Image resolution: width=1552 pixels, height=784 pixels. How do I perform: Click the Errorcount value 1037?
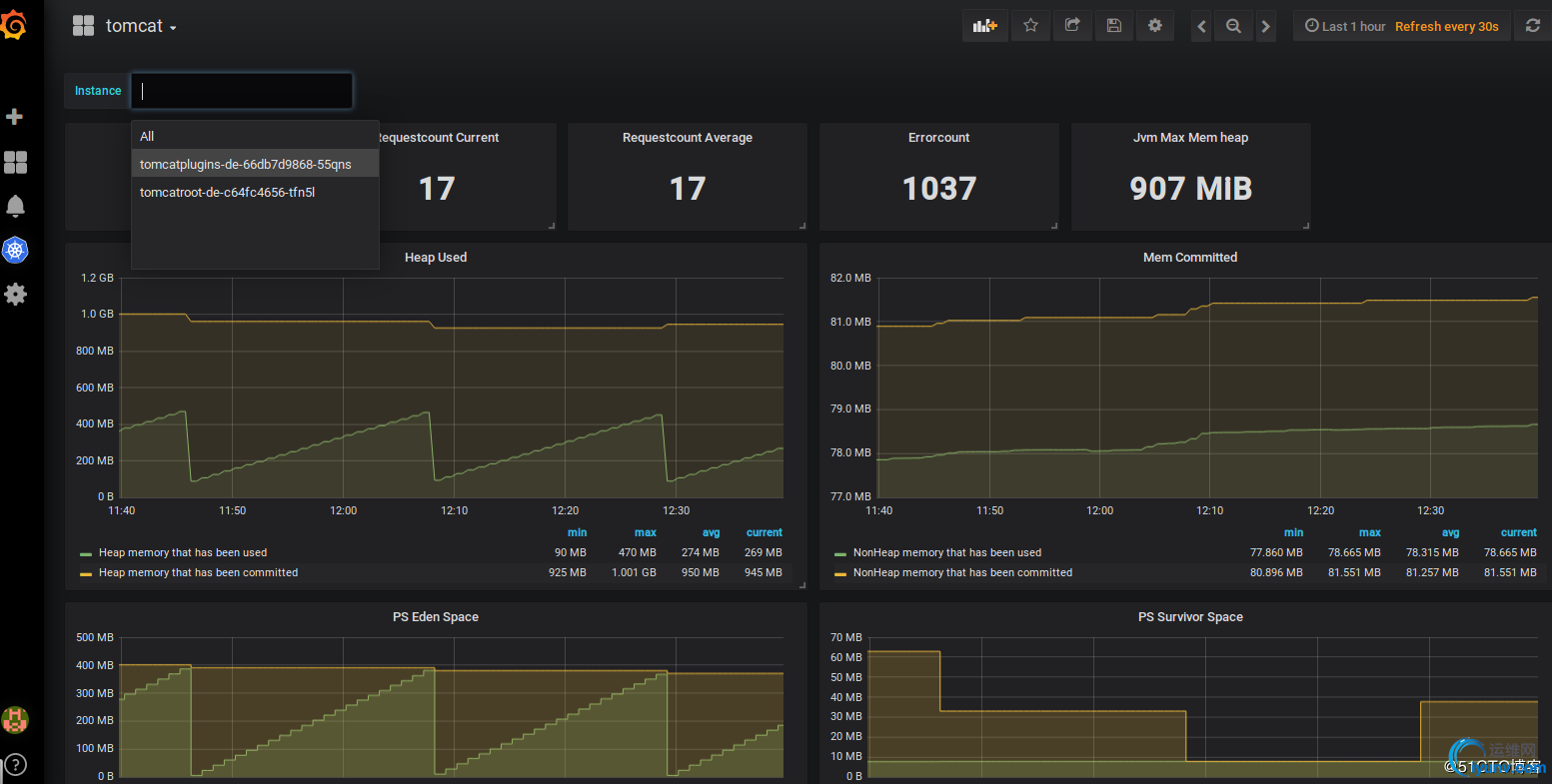(x=939, y=189)
